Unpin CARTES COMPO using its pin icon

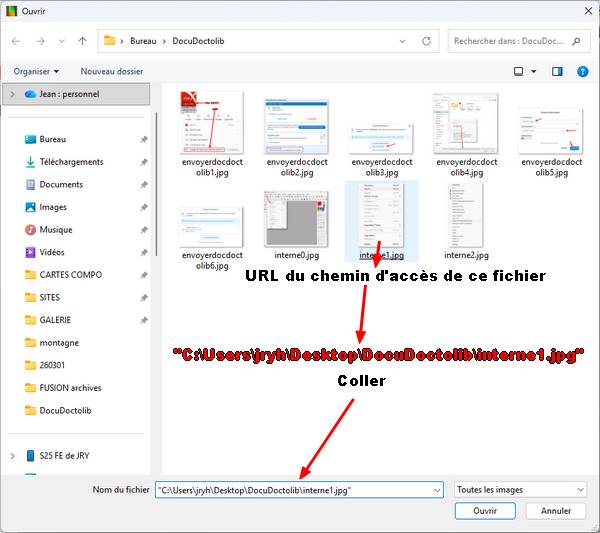click(144, 275)
